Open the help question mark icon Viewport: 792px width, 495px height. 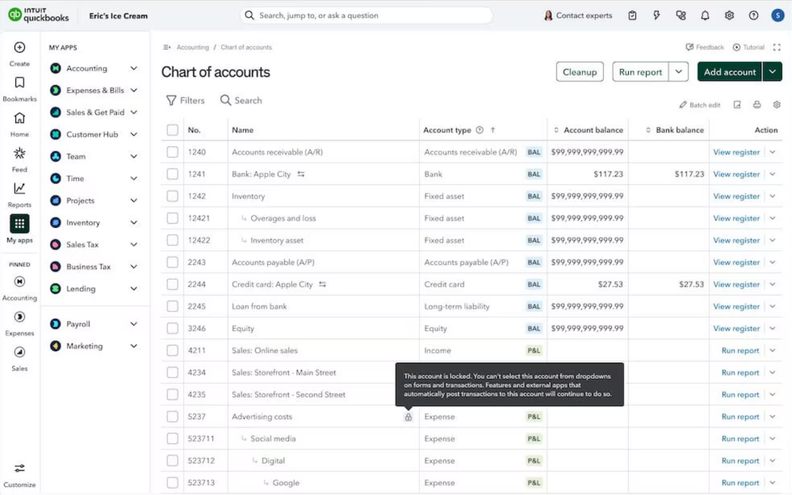[x=753, y=16]
